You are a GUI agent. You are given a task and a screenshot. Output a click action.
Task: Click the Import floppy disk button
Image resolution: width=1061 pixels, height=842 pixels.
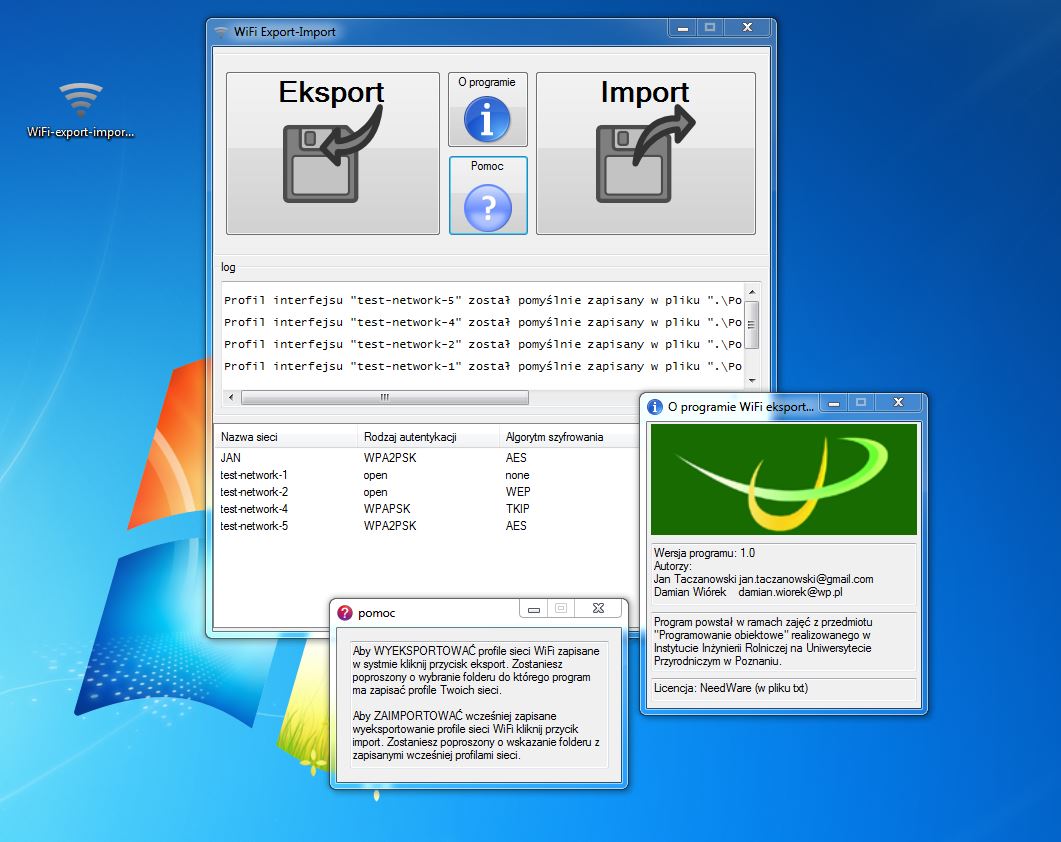[646, 154]
